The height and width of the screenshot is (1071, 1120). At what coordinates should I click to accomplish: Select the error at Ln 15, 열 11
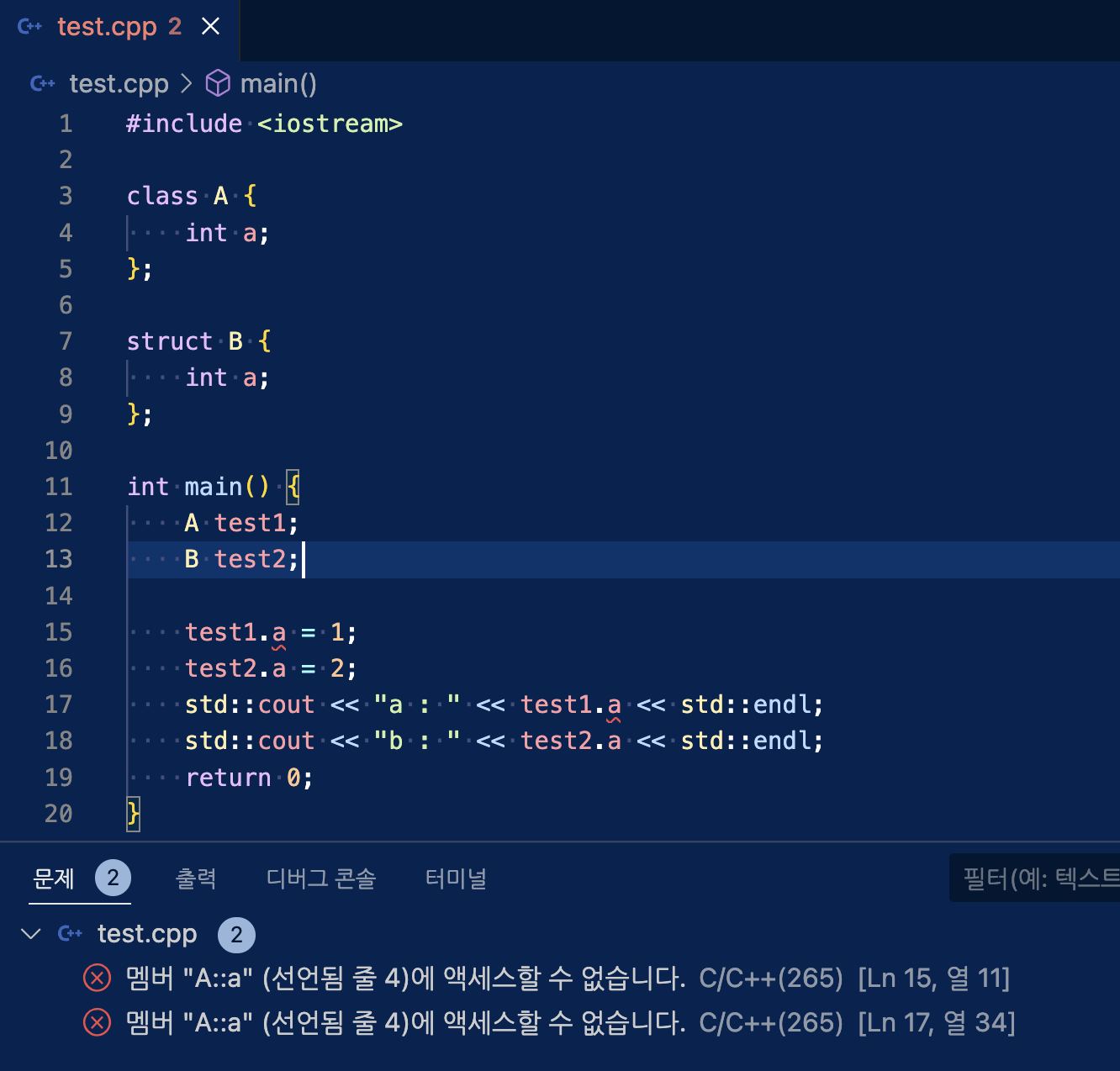pyautogui.click(x=560, y=979)
